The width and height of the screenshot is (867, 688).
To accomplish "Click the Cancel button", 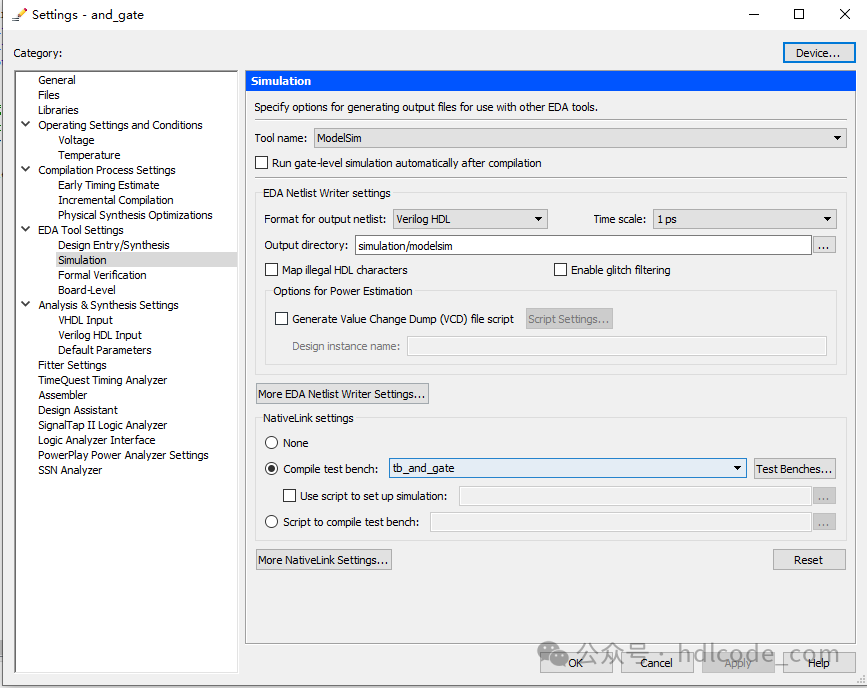I will [x=657, y=663].
